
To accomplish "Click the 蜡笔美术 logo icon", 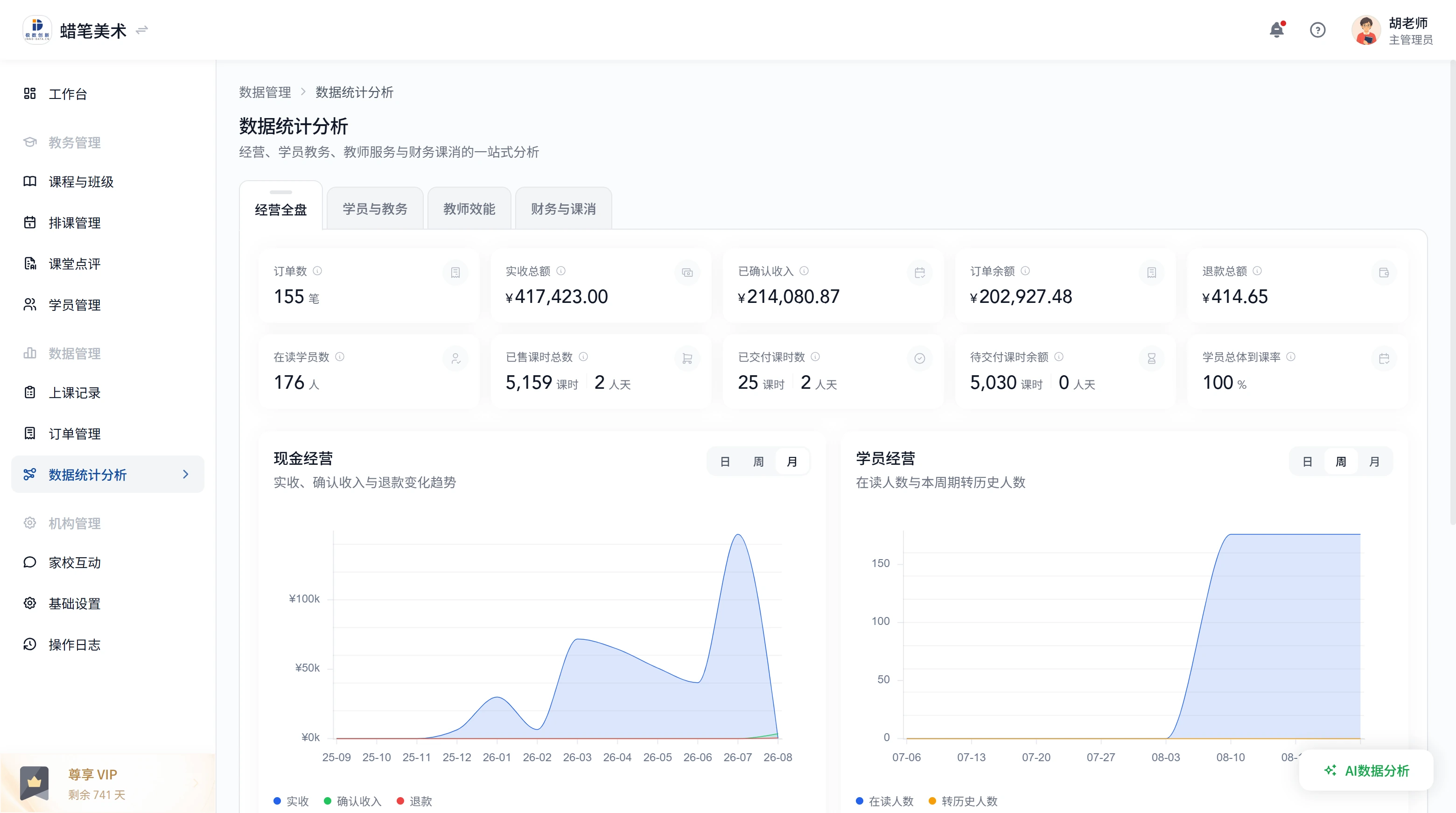I will tap(37, 30).
